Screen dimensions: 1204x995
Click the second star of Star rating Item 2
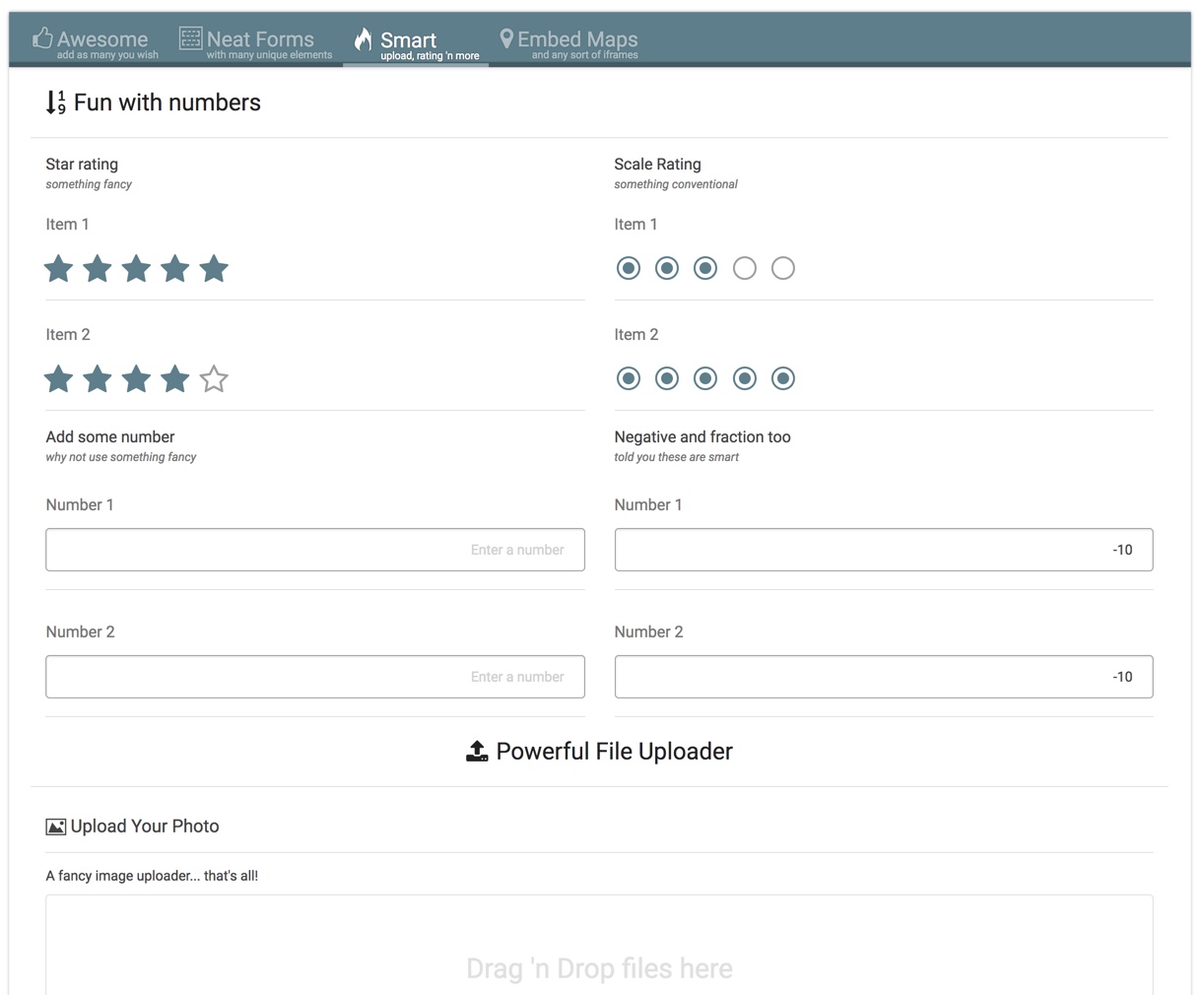[98, 378]
